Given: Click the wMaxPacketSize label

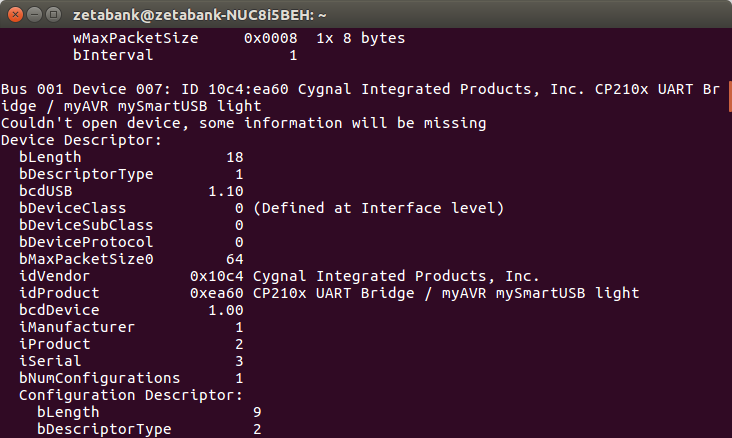Looking at the screenshot, I should tap(135, 38).
